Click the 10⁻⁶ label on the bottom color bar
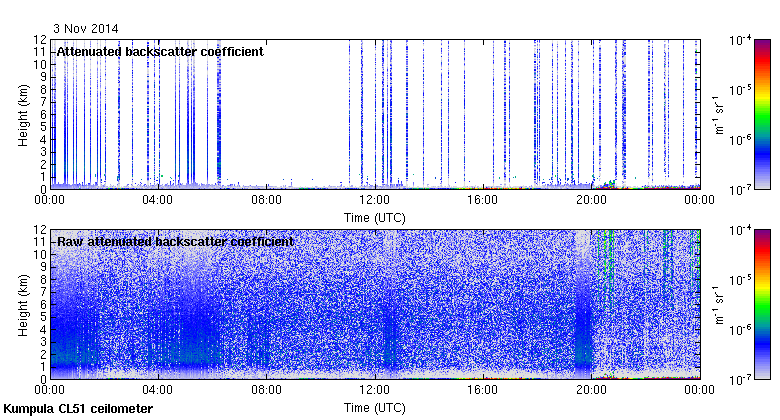The height and width of the screenshot is (420, 780). pos(740,330)
